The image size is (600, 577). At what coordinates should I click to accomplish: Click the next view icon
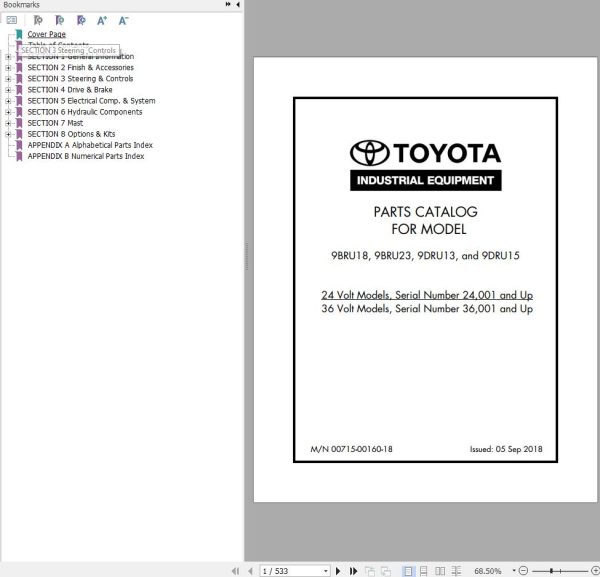click(386, 571)
